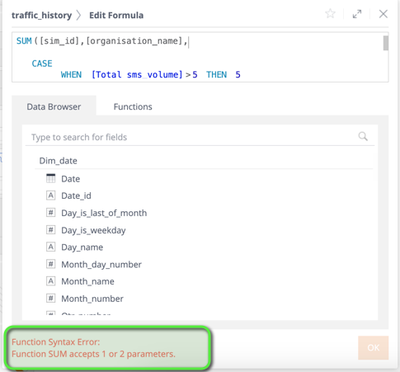
Task: Click the OK button
Action: tap(373, 348)
